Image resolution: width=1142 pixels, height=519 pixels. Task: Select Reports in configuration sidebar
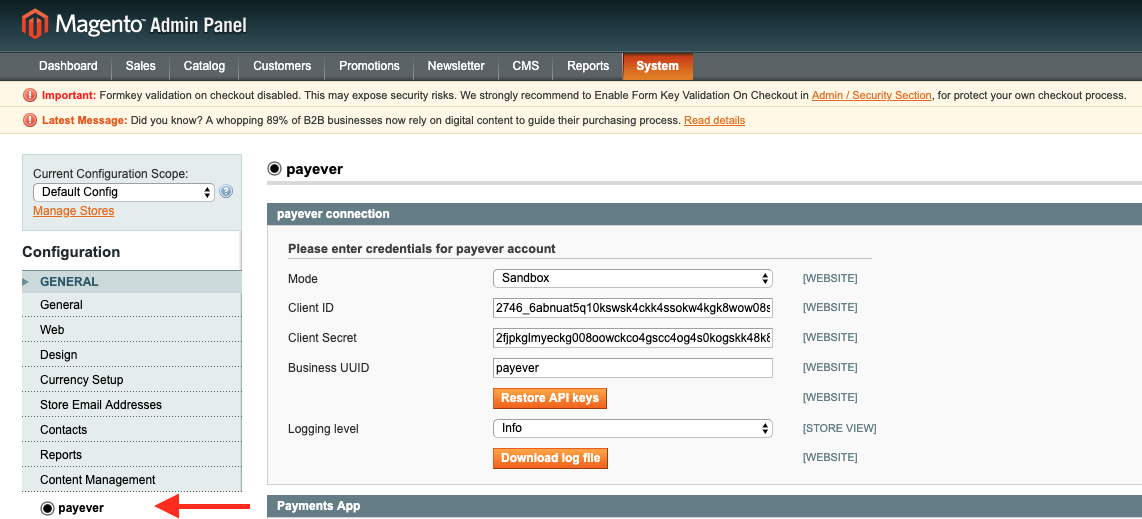132,455
